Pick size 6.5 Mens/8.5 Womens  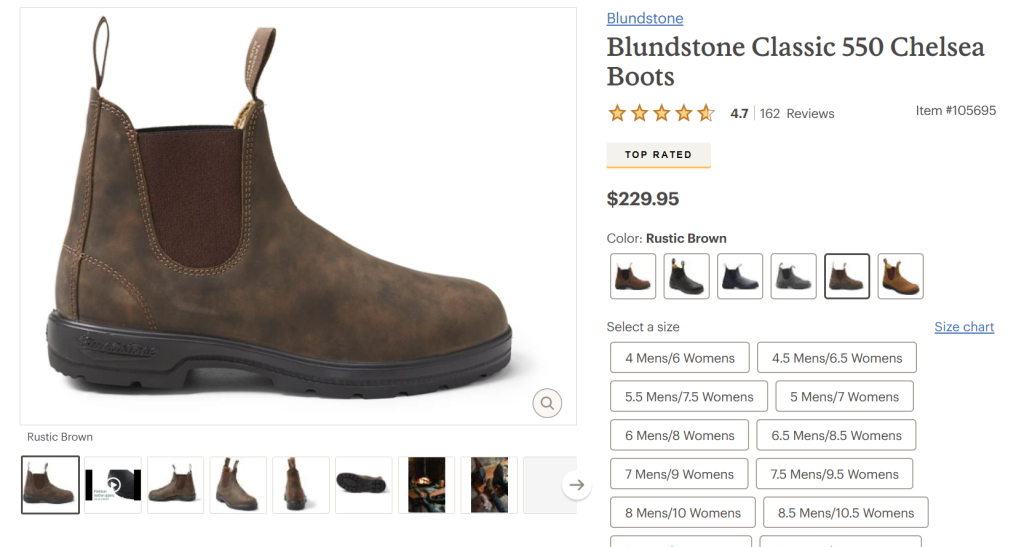(x=837, y=436)
